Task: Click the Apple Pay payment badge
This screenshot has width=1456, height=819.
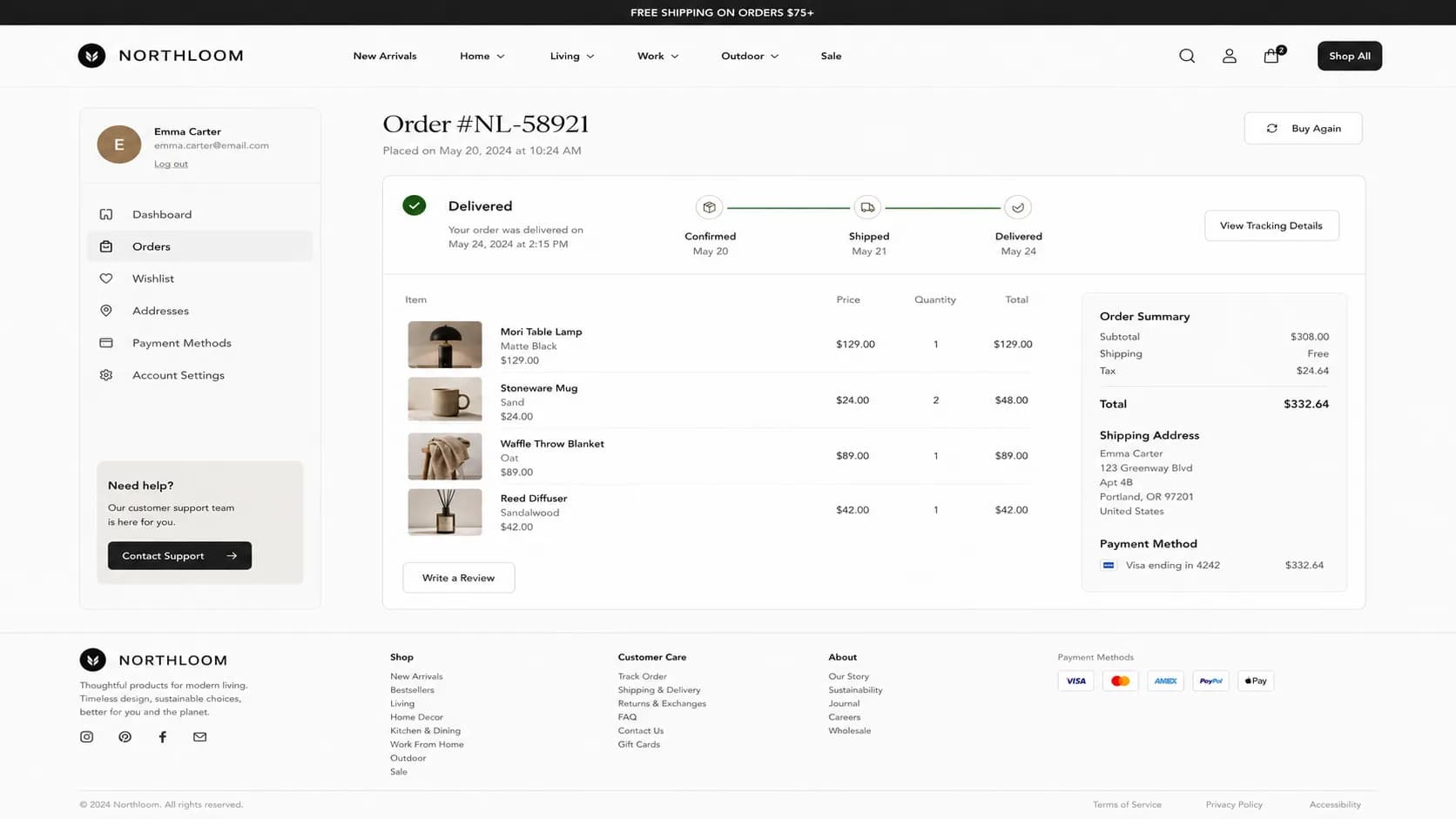Action: pyautogui.click(x=1256, y=681)
